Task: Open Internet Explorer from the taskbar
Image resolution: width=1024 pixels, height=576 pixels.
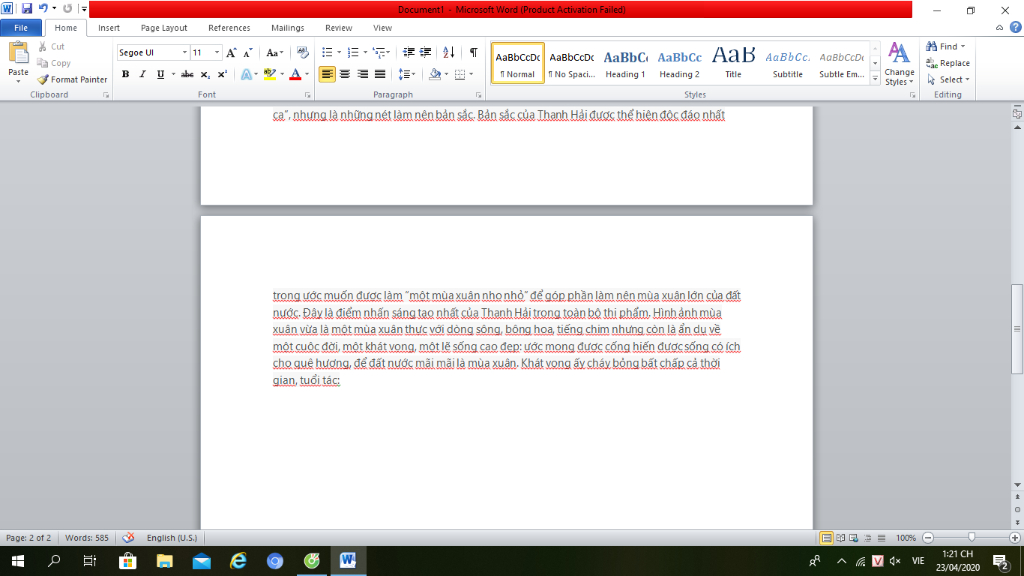Action: point(238,561)
